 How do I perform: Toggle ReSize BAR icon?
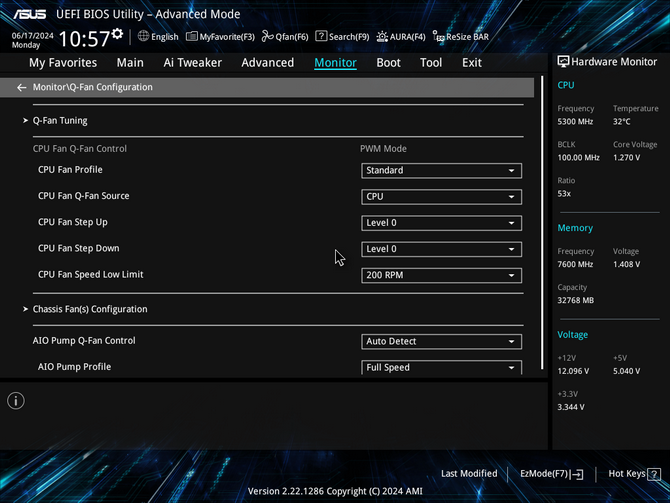coord(438,37)
